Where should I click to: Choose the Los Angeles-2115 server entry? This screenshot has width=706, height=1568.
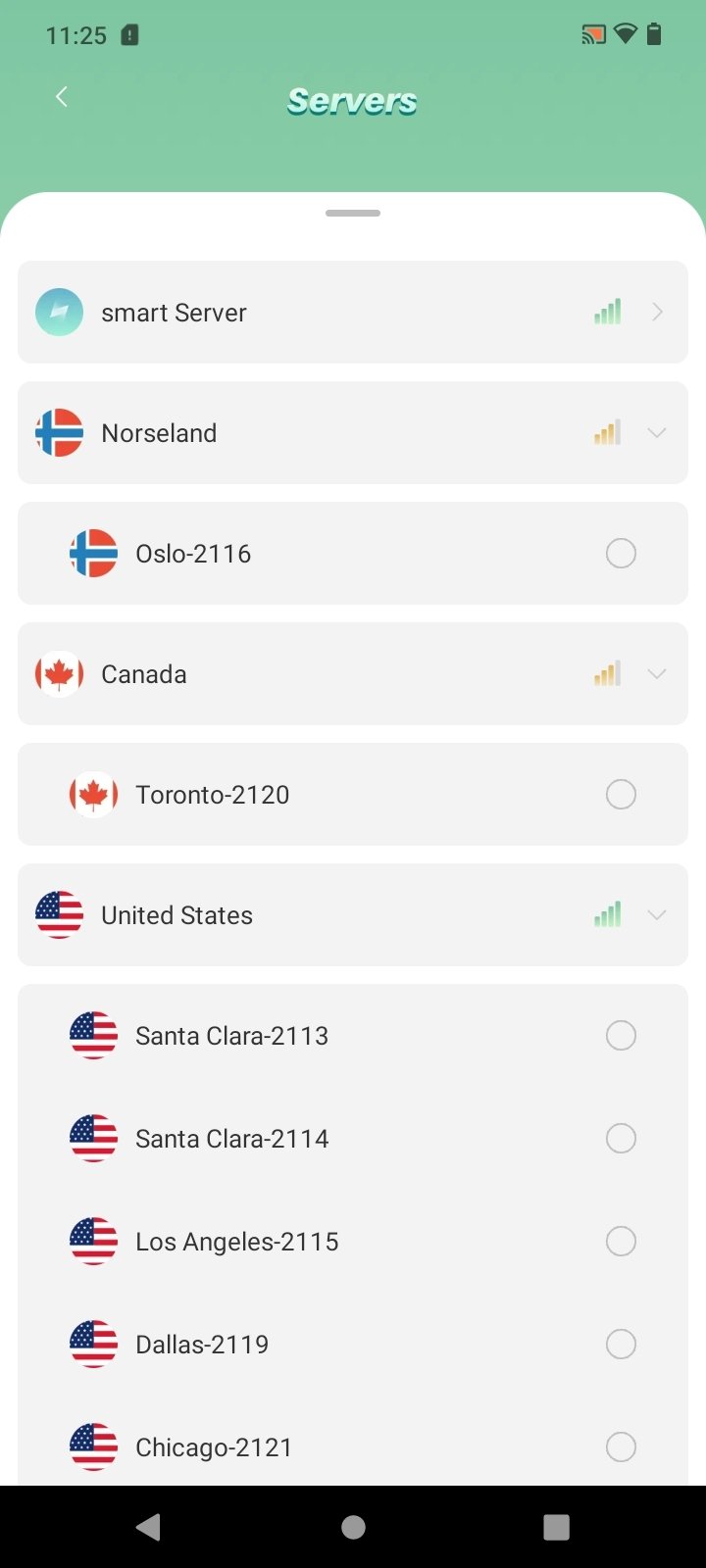pos(237,1242)
